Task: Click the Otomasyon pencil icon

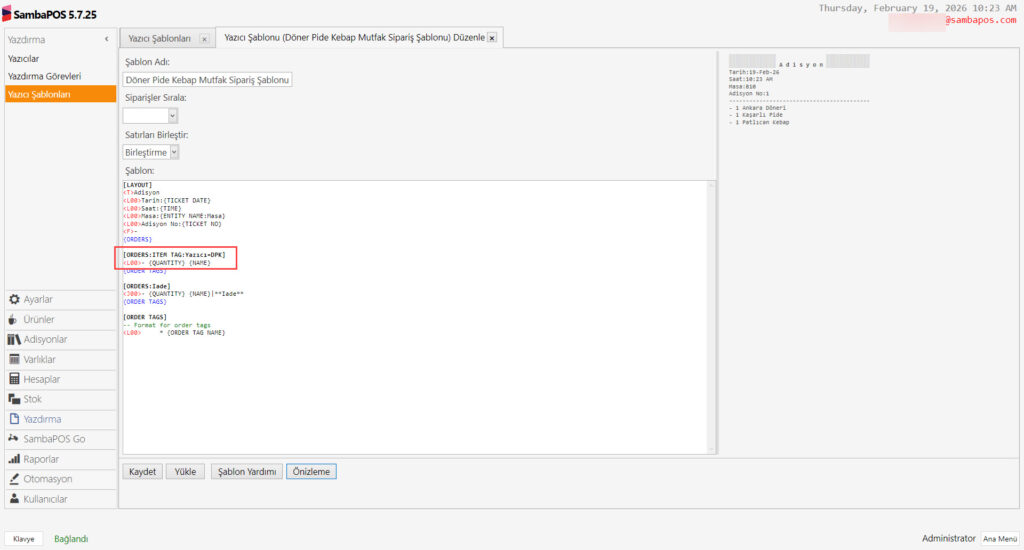Action: 14,479
